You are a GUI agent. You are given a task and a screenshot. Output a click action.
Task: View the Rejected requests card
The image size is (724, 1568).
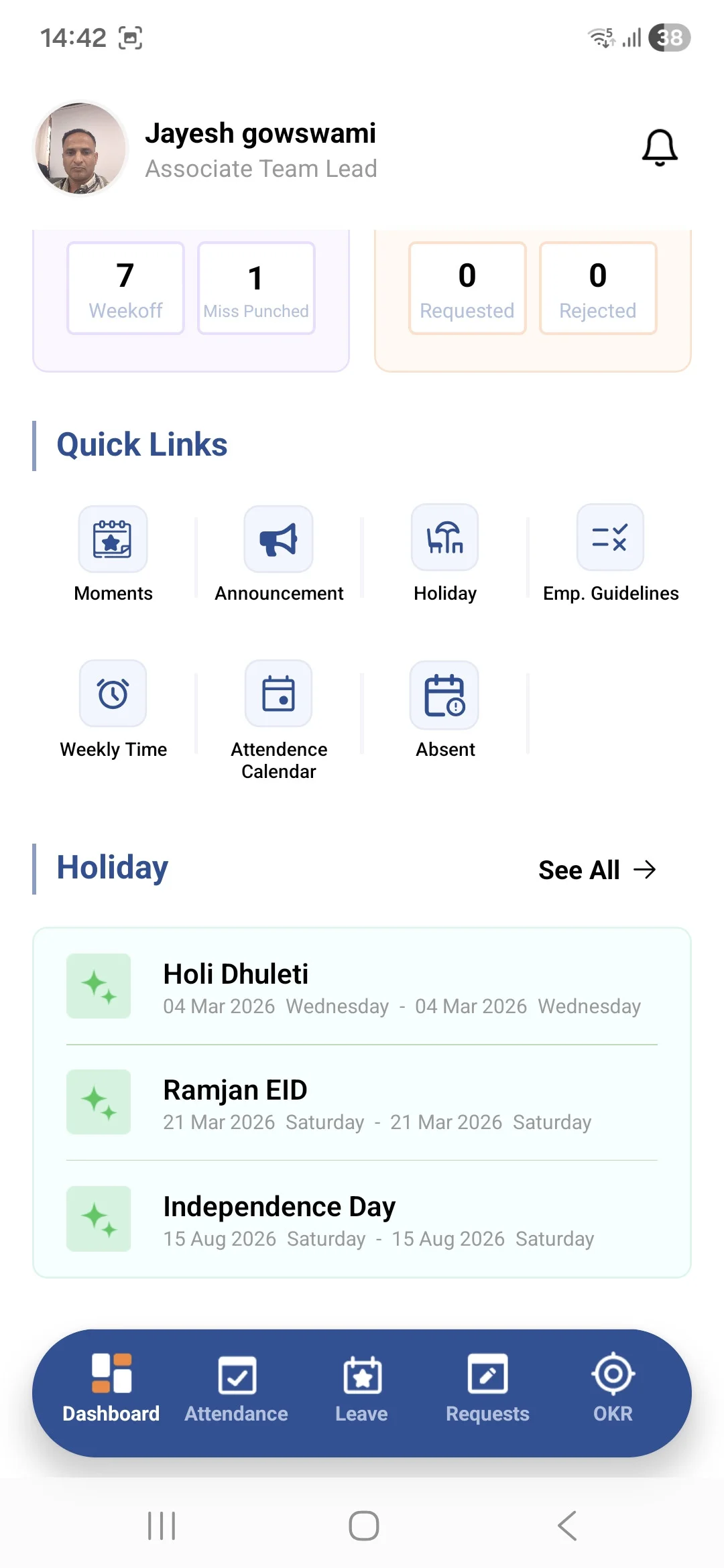[x=598, y=288]
